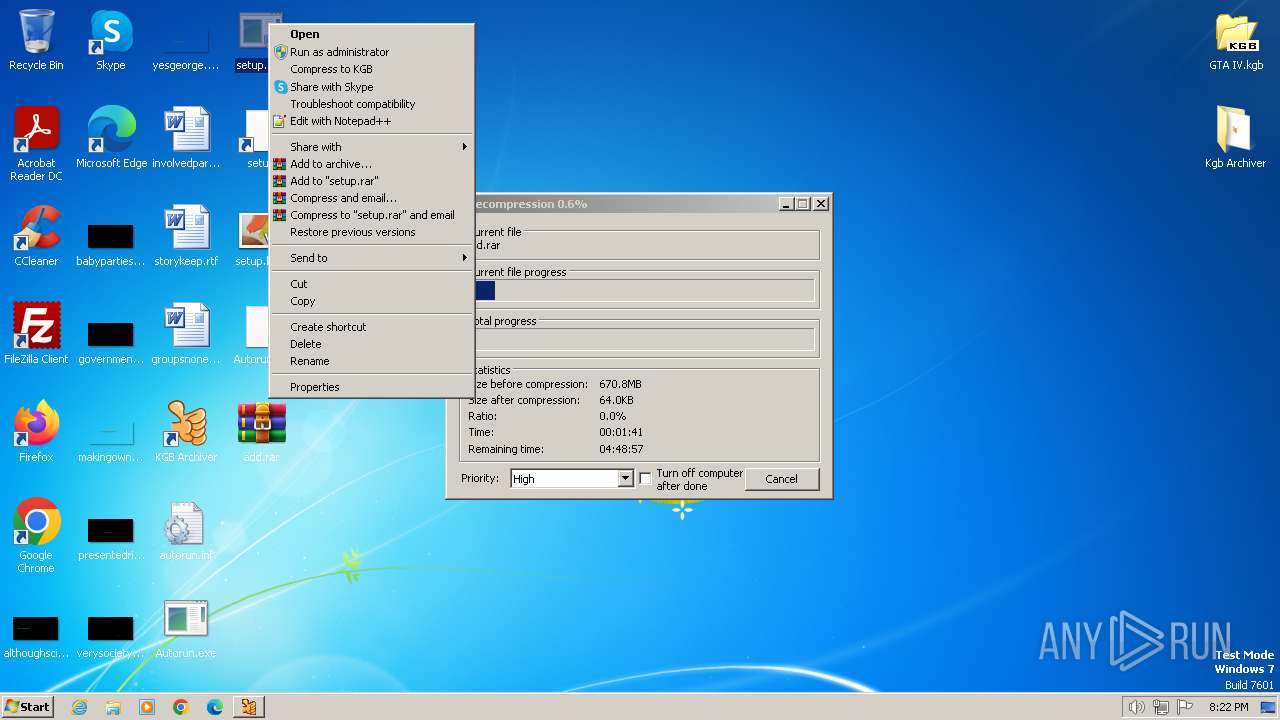Choose Create shortcut
Viewport: 1280px width, 720px height.
click(372, 327)
